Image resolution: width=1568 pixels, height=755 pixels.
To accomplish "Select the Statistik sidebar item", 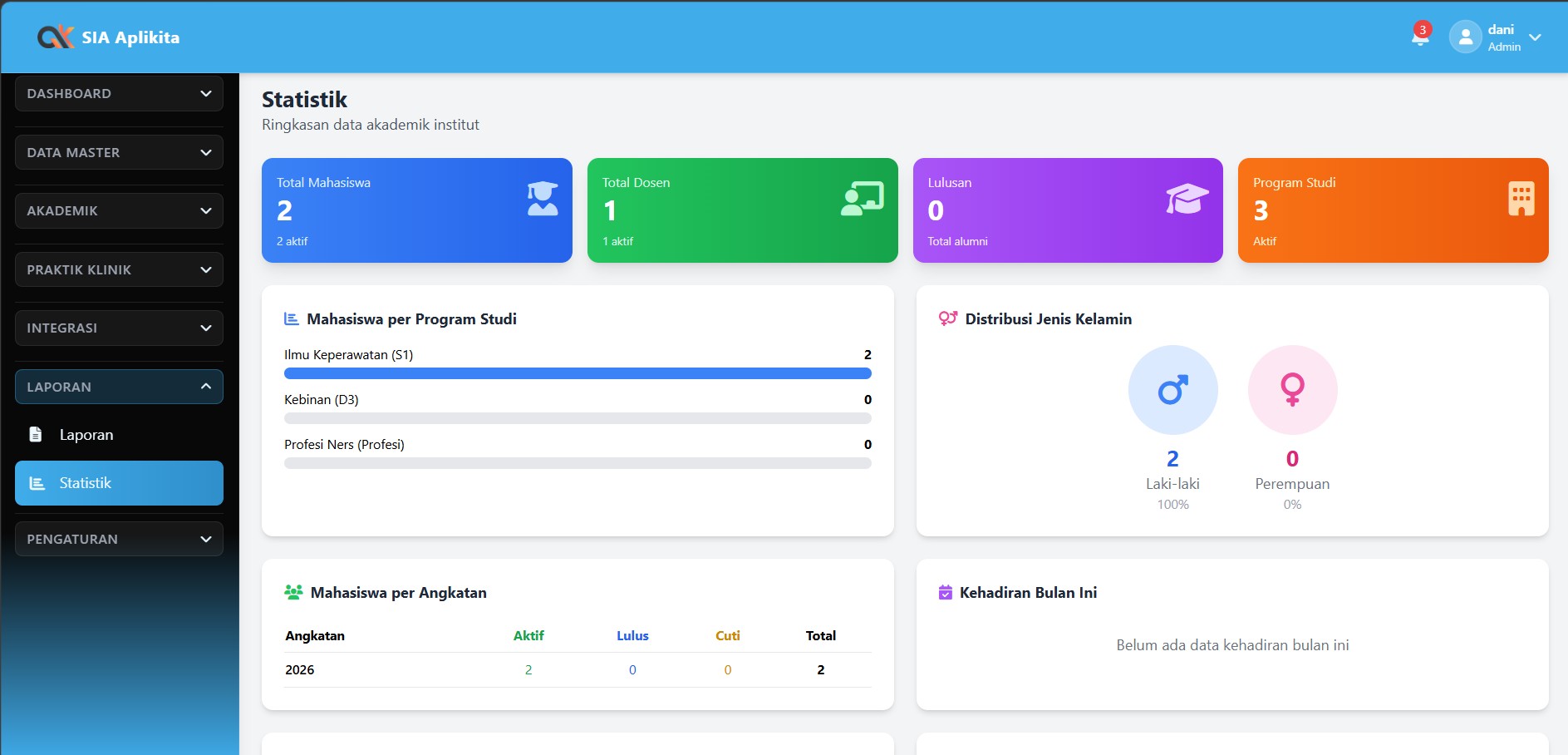I will point(119,483).
